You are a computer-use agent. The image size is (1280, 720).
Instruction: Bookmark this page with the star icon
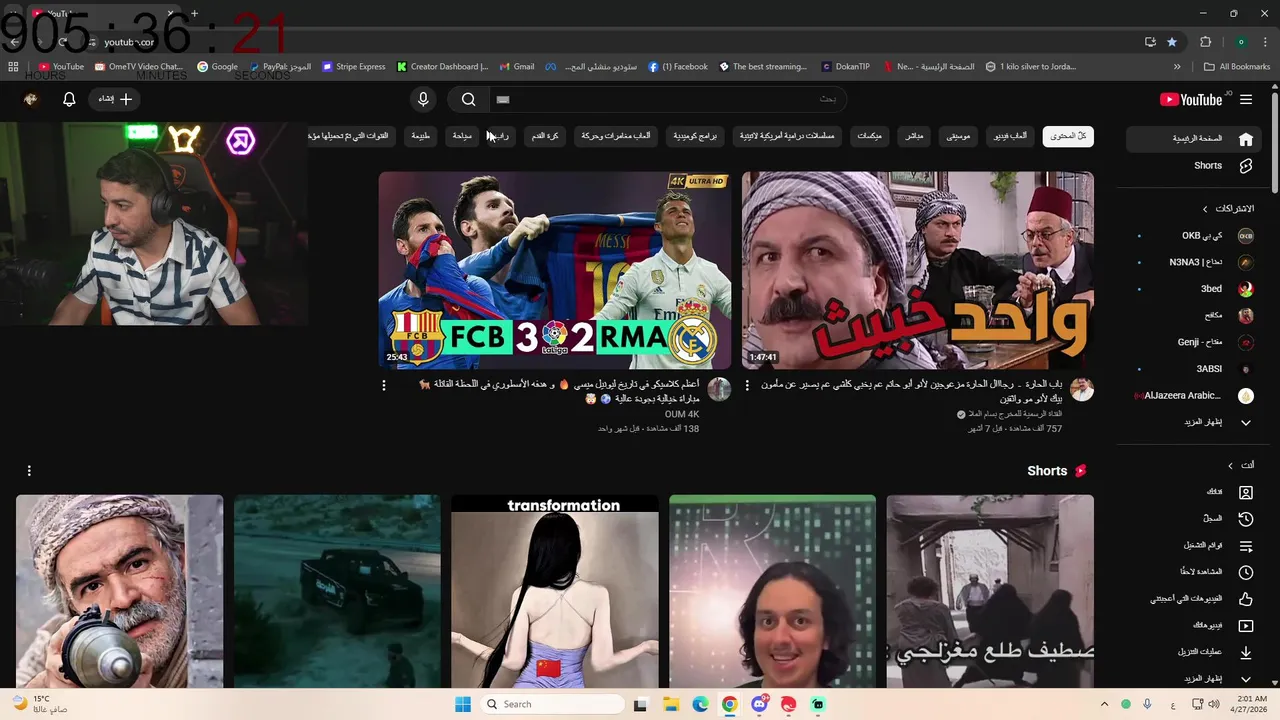(1172, 42)
